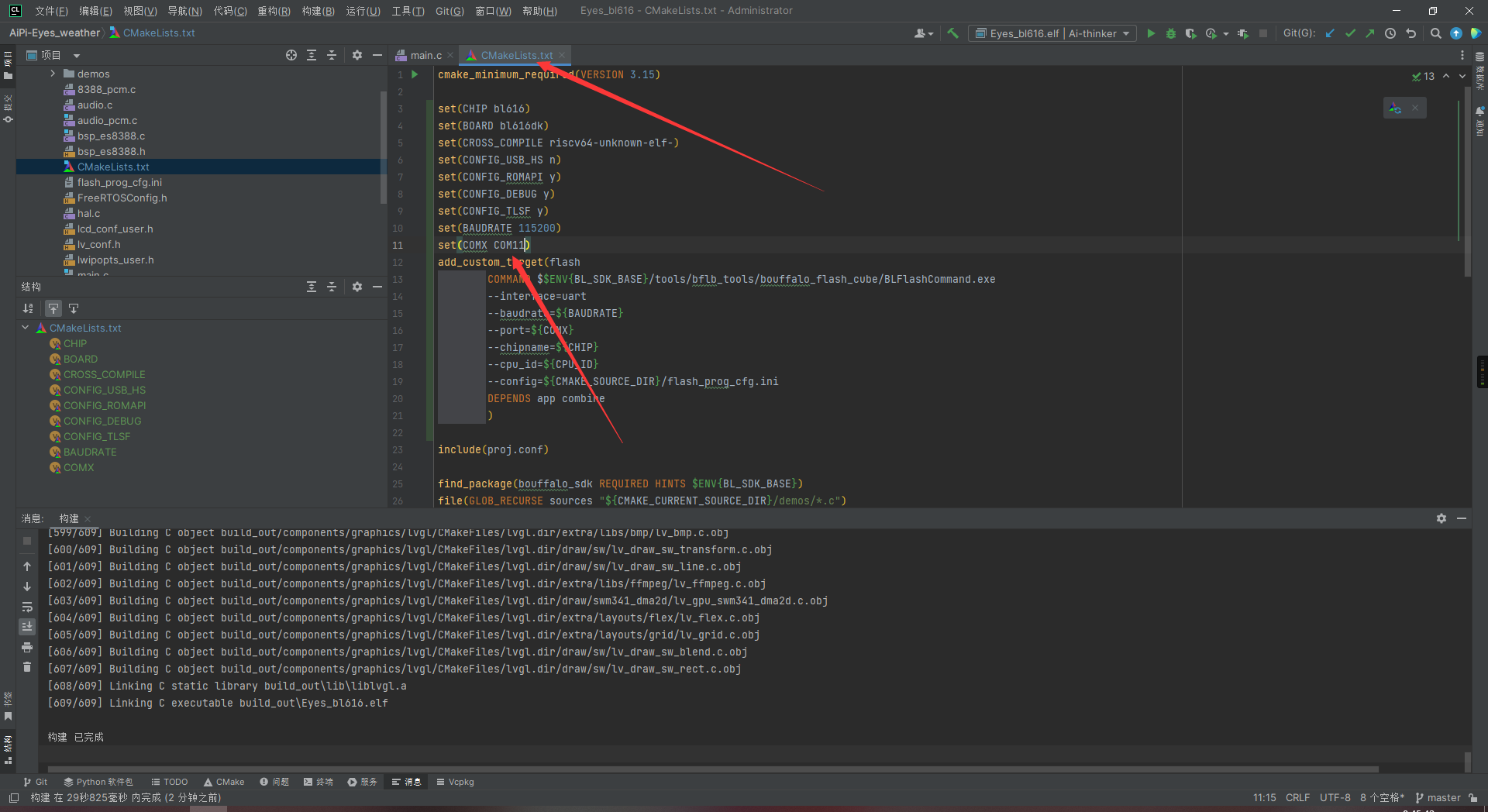Clear build output with trash icon

pos(27,667)
